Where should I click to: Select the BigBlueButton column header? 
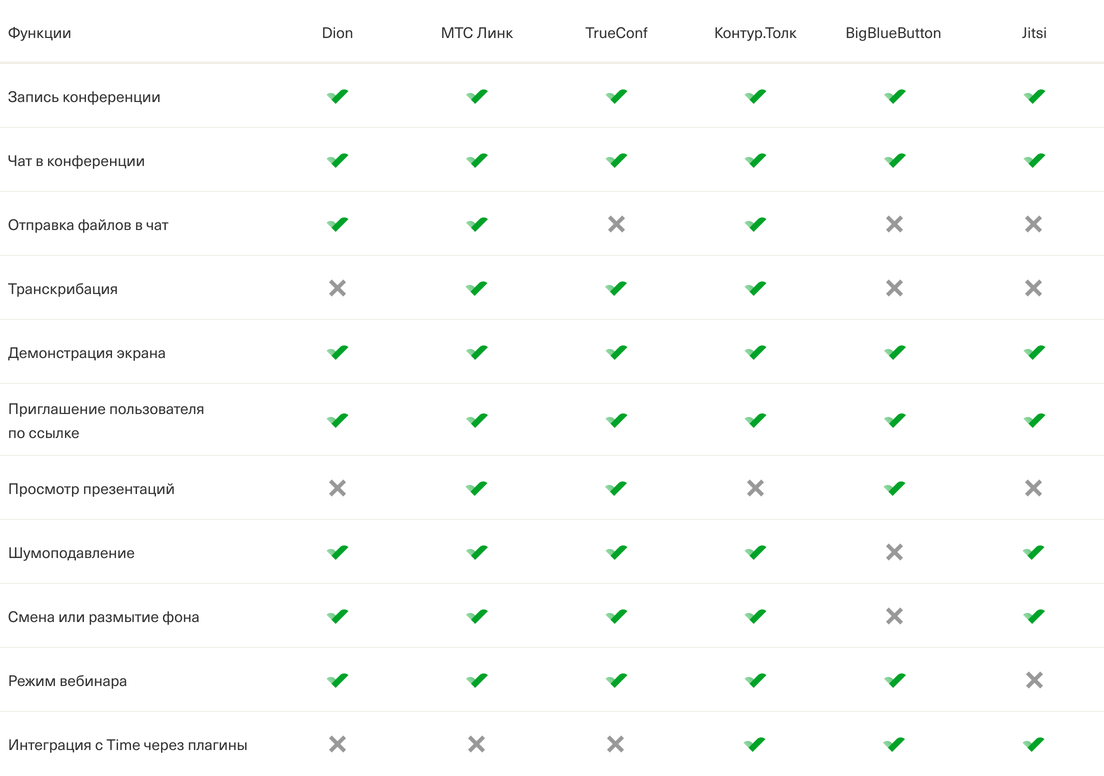(x=893, y=33)
